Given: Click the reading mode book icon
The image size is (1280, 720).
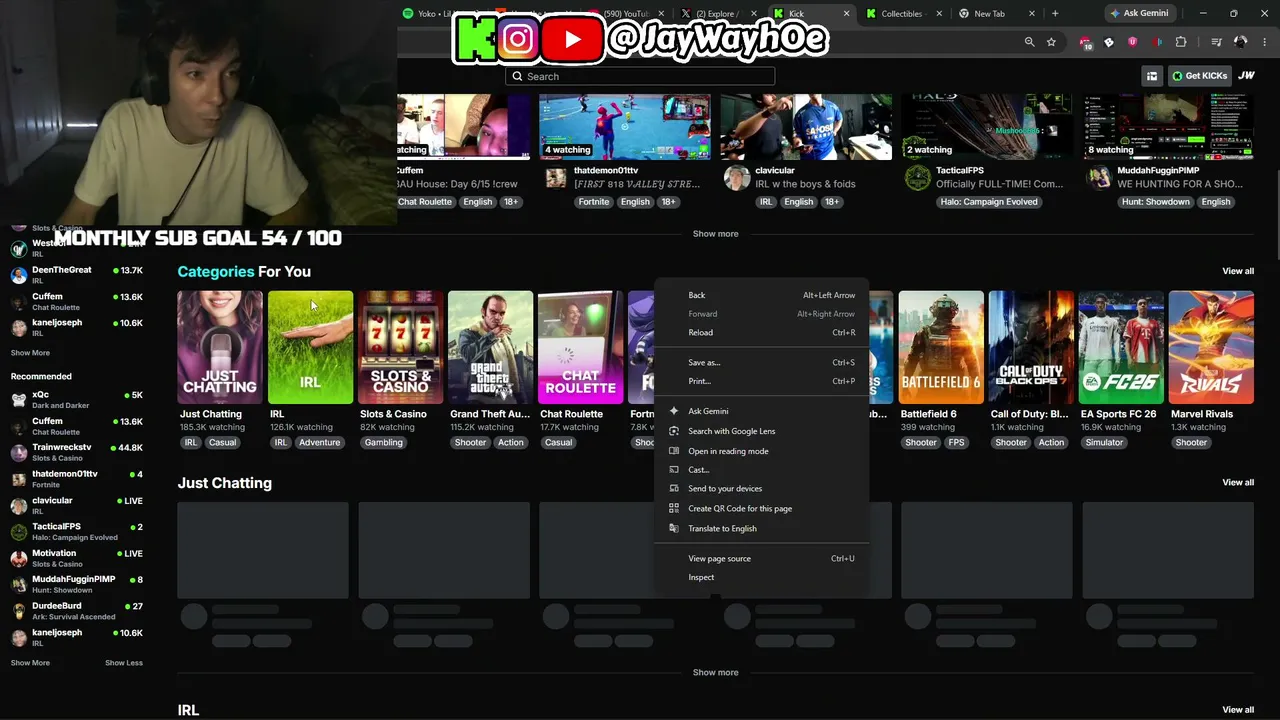Looking at the screenshot, I should pyautogui.click(x=674, y=451).
